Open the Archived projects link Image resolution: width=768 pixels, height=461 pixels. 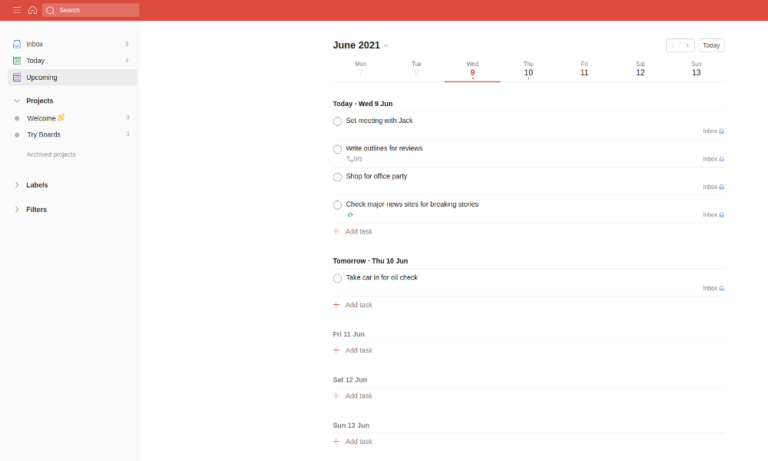tap(51, 154)
